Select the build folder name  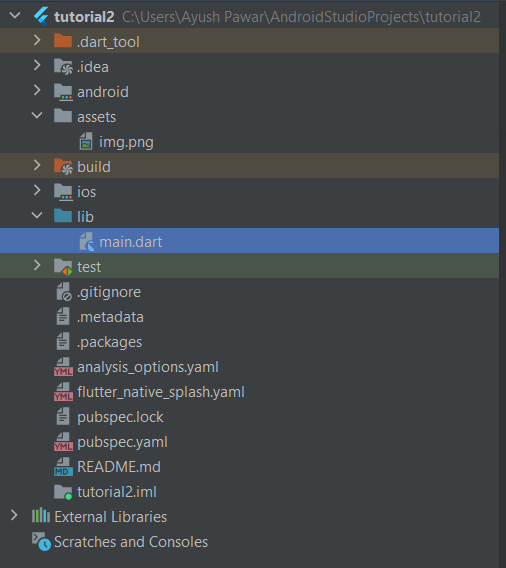[x=94, y=167]
